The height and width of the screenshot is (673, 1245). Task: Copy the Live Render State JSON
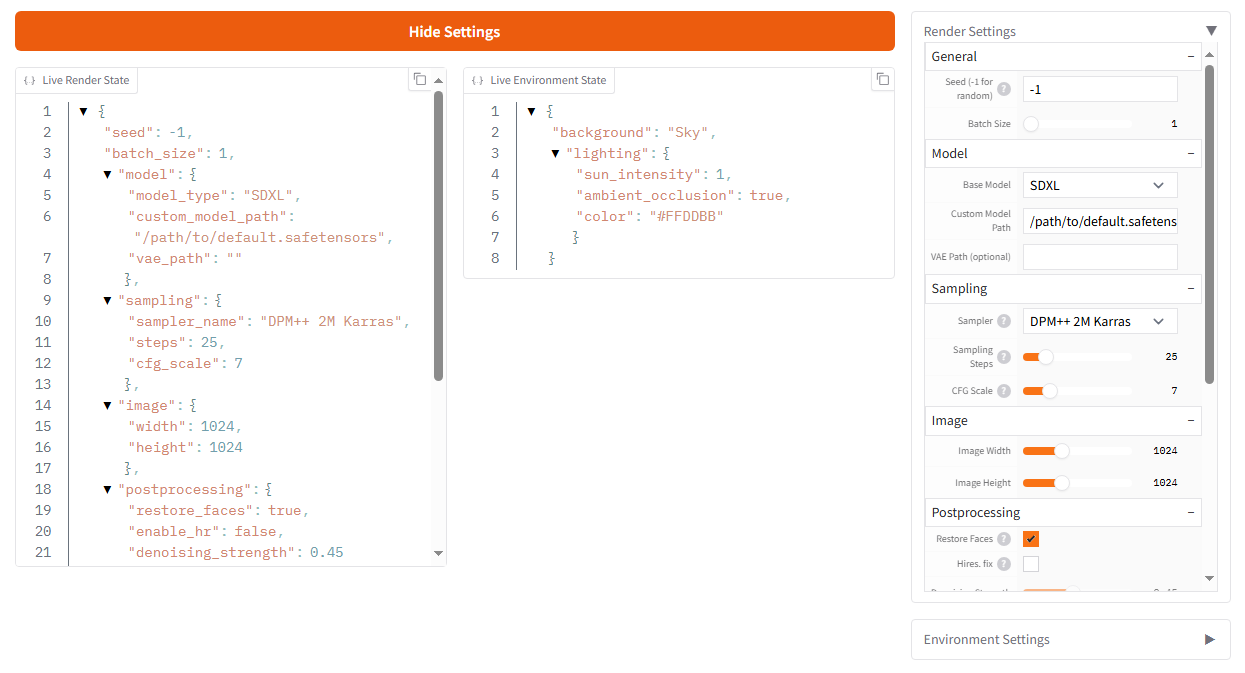point(420,80)
